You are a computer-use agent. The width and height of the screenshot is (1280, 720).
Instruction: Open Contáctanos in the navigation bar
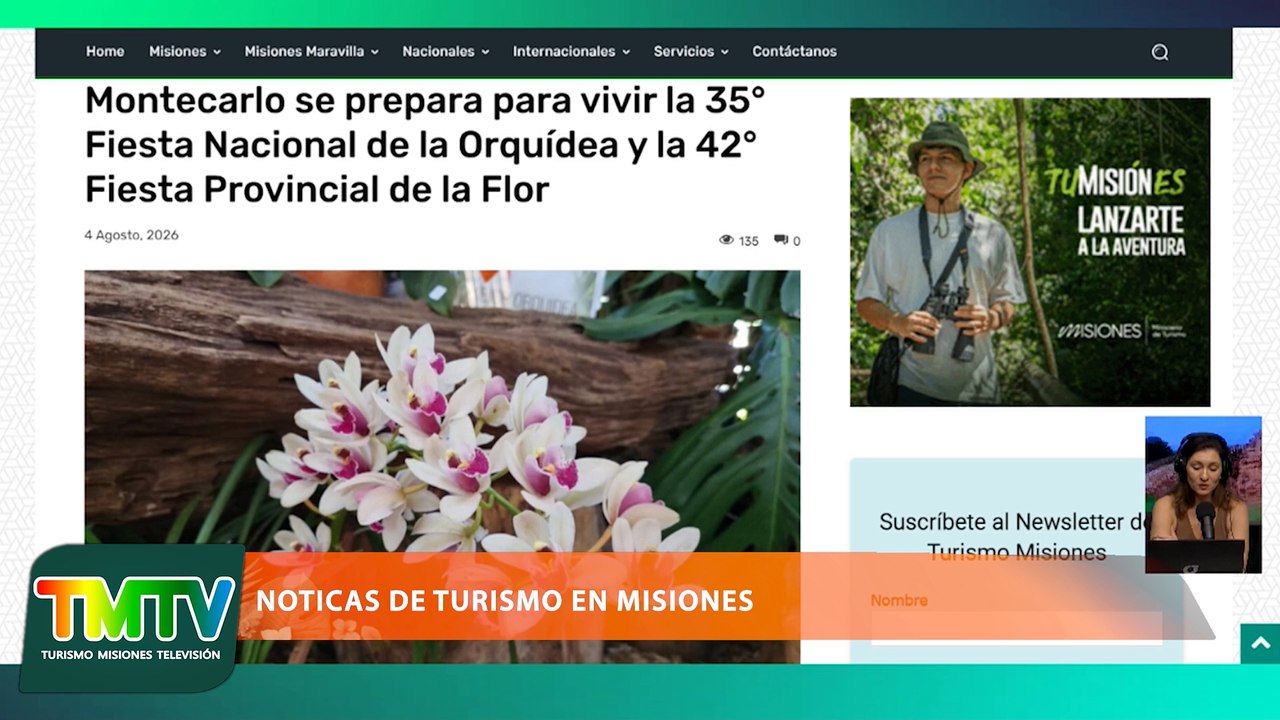point(794,51)
